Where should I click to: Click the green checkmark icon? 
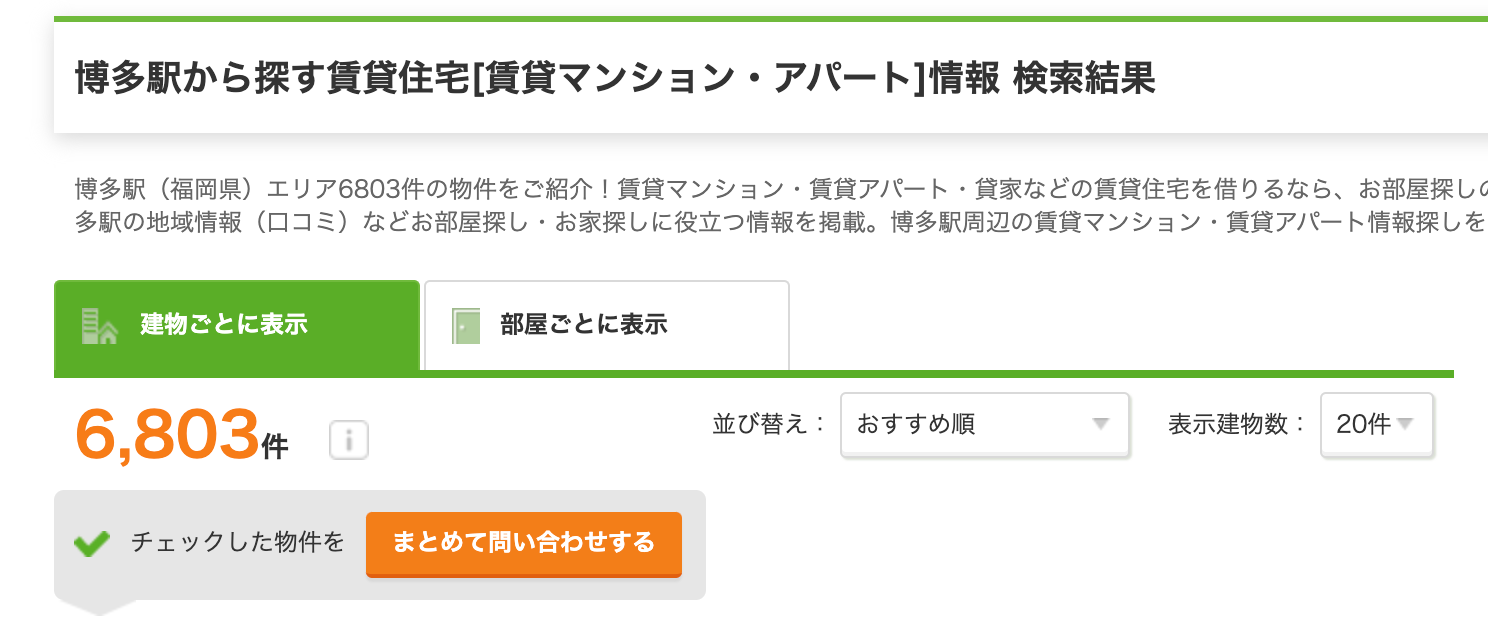(92, 544)
